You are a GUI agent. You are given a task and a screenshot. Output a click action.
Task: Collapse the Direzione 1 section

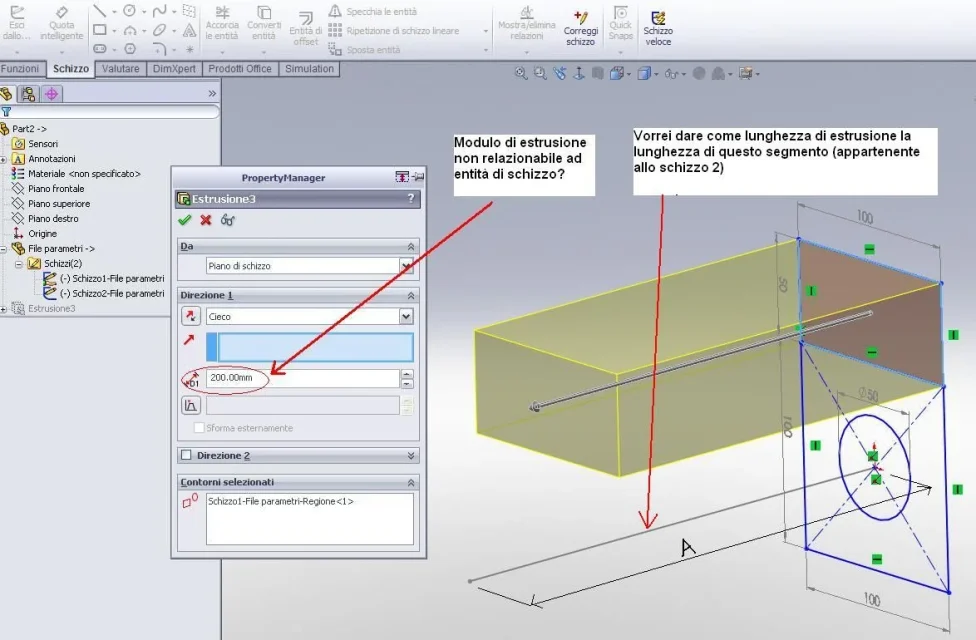[x=411, y=295]
